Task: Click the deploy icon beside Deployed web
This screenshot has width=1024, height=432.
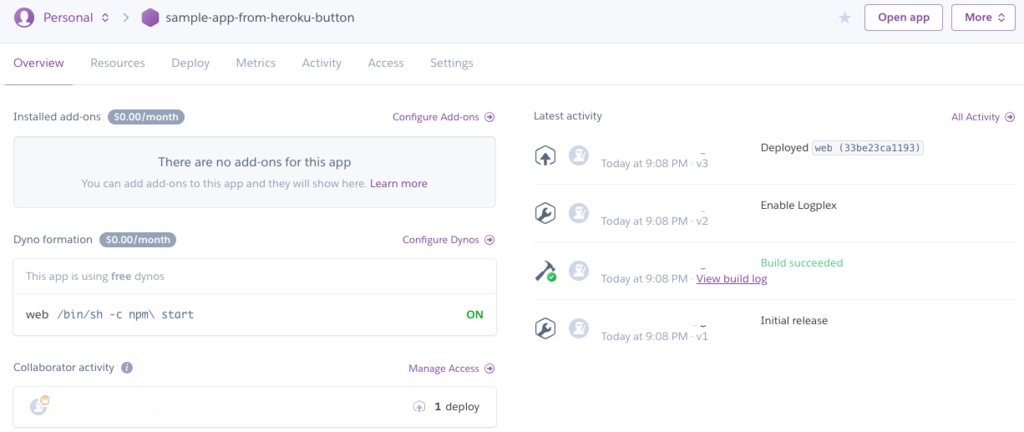Action: tap(545, 156)
